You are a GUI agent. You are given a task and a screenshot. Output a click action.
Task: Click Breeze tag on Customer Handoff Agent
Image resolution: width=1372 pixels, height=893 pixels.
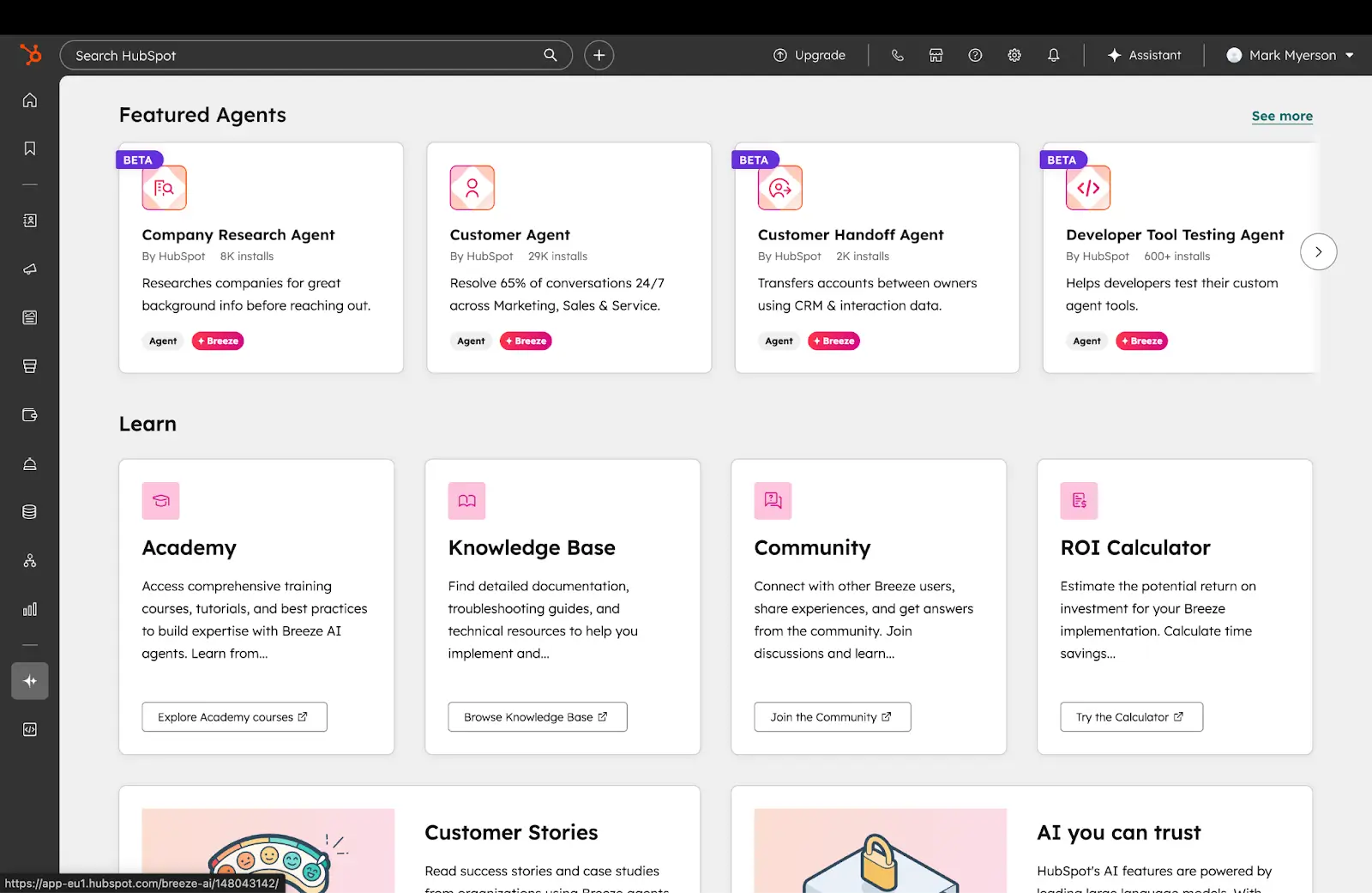click(x=834, y=341)
